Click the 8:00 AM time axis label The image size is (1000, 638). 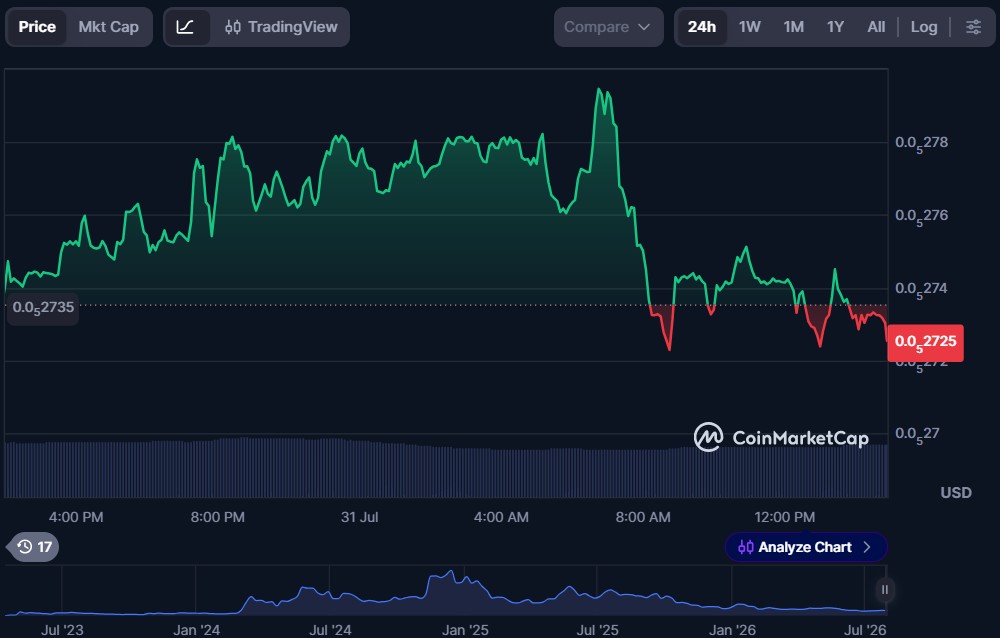click(x=643, y=517)
